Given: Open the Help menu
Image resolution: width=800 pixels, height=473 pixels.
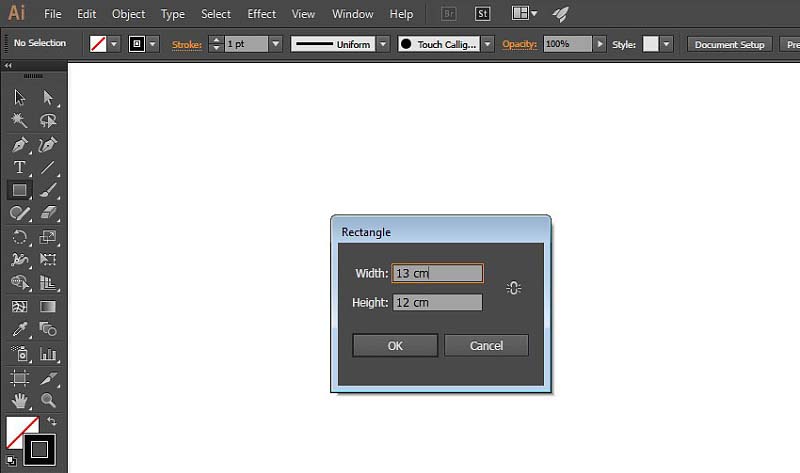Looking at the screenshot, I should (x=402, y=14).
